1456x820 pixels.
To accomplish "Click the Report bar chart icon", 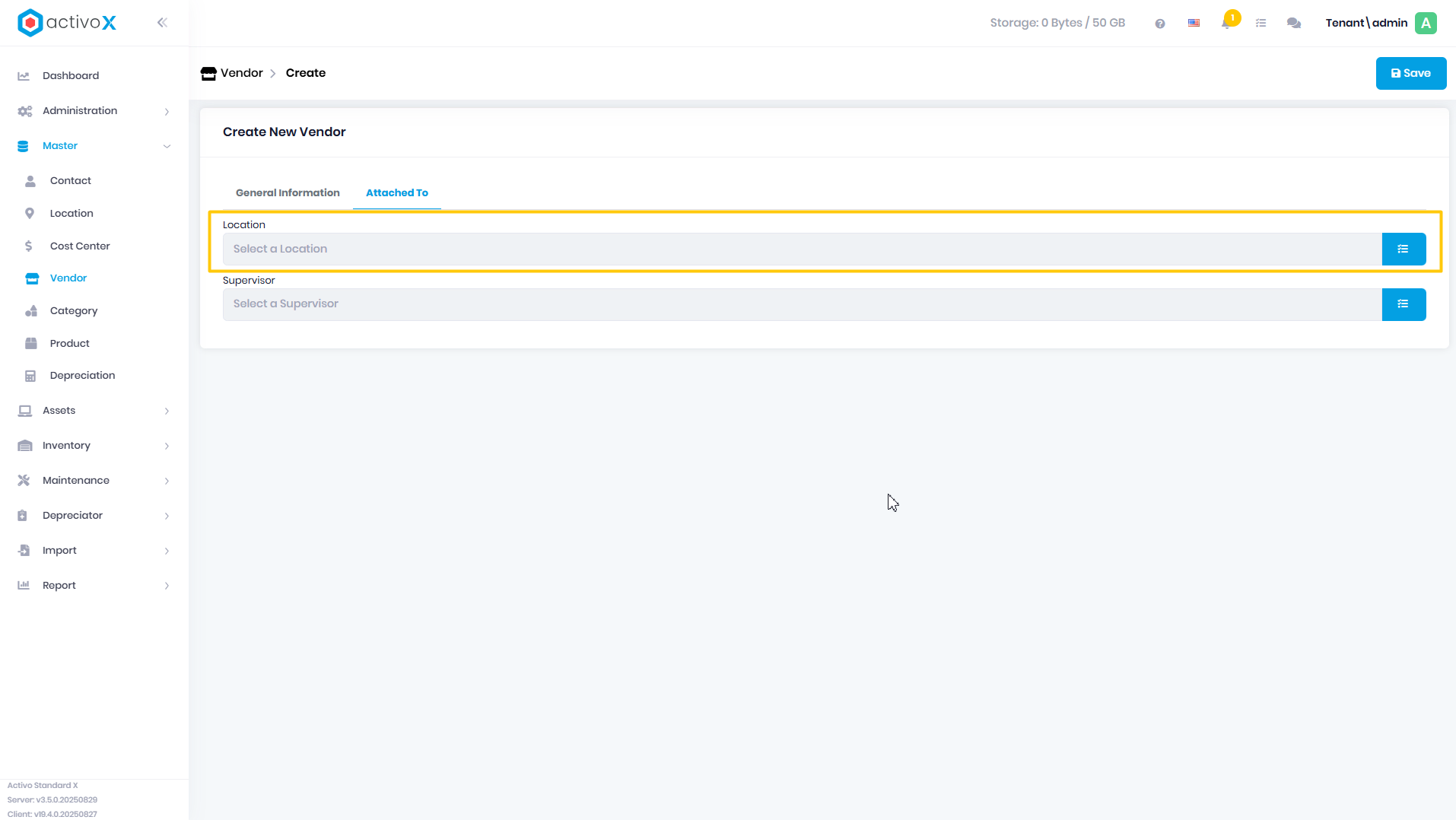I will (24, 586).
